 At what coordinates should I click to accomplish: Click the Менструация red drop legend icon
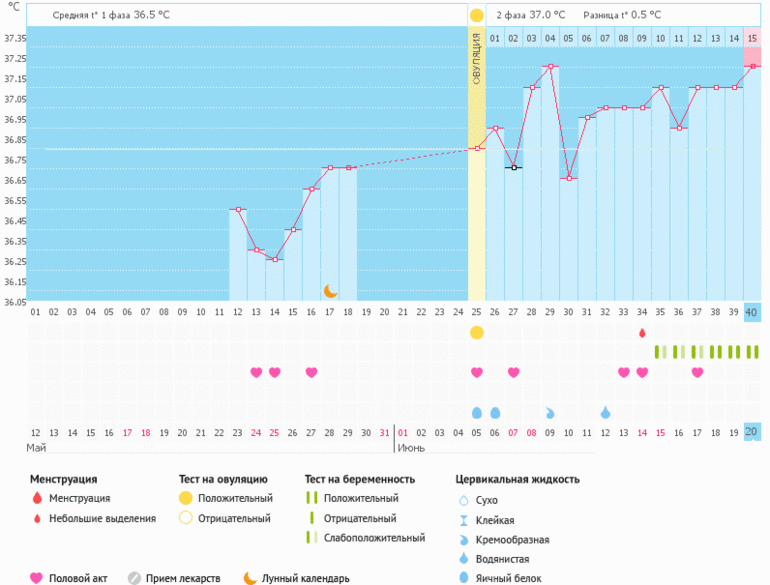pyautogui.click(x=37, y=498)
